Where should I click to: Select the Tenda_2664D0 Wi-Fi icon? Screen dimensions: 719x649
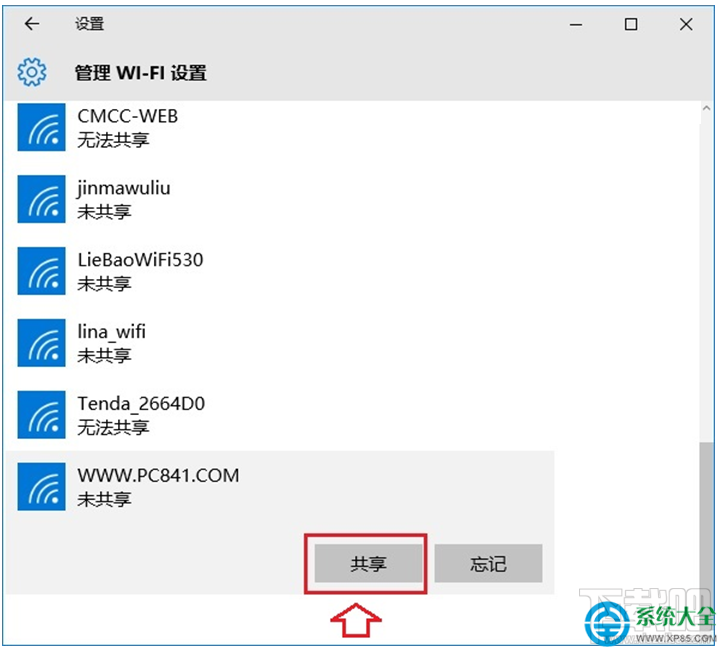point(41,415)
